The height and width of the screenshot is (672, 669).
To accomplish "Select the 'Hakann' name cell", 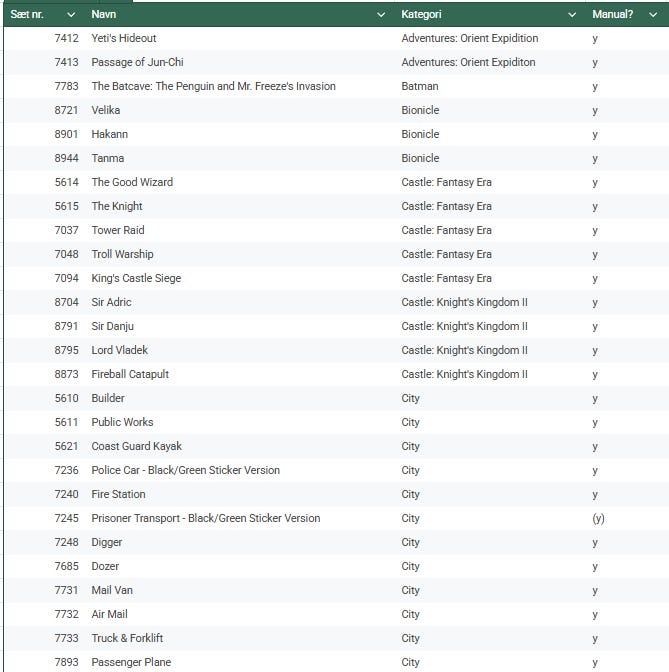I will click(241, 134).
